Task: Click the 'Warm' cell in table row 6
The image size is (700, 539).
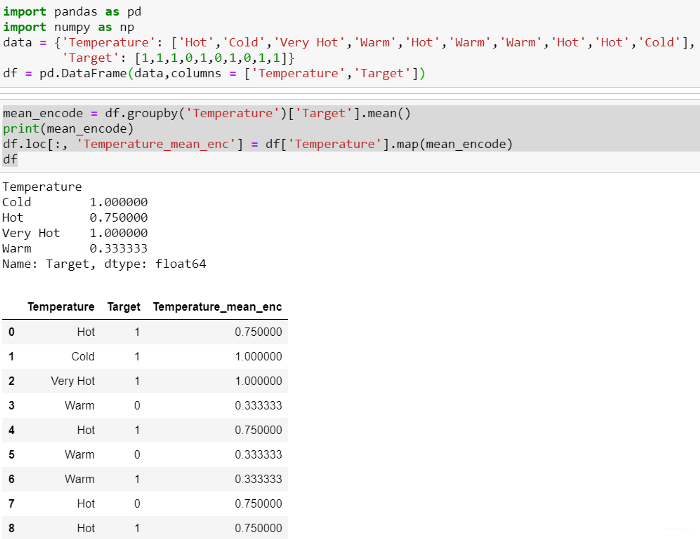Action: pos(79,479)
